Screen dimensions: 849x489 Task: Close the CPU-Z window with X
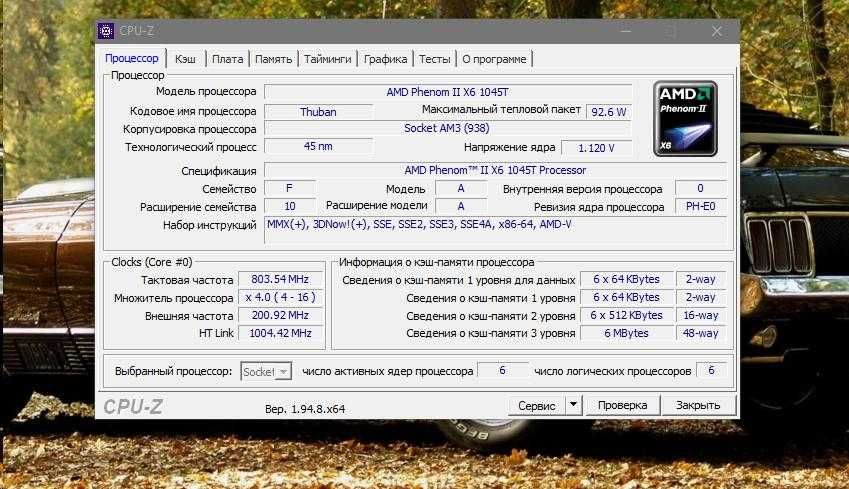click(716, 31)
